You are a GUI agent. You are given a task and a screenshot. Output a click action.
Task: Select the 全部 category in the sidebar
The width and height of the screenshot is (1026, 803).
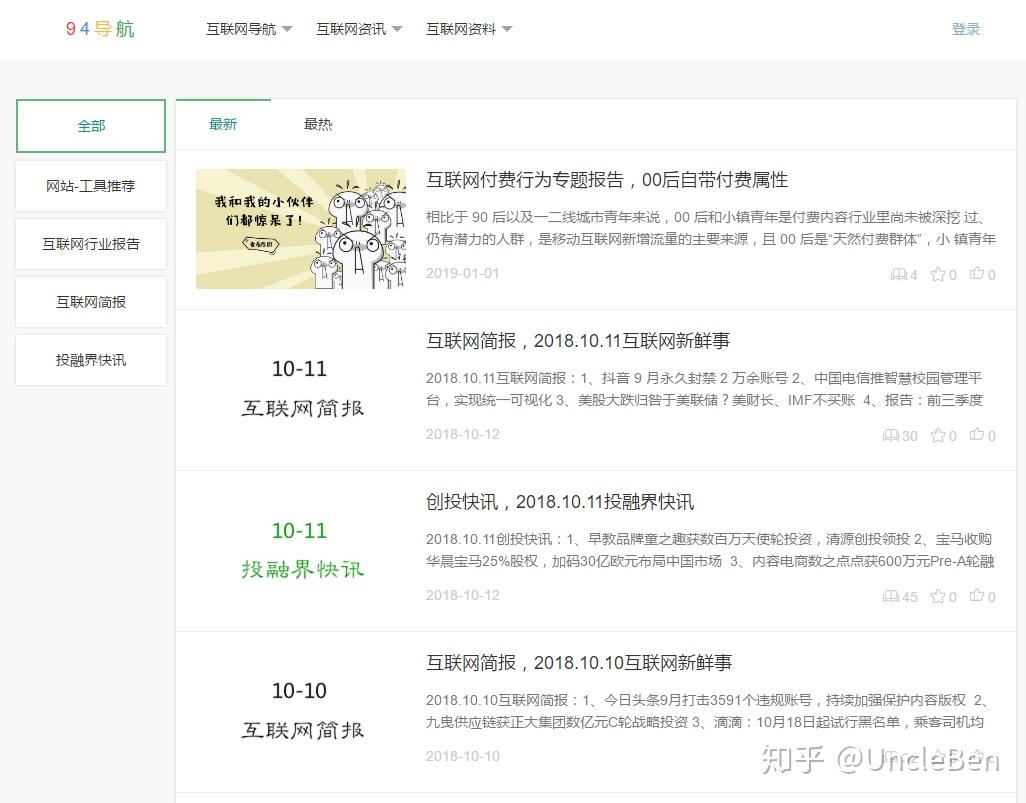tap(91, 126)
